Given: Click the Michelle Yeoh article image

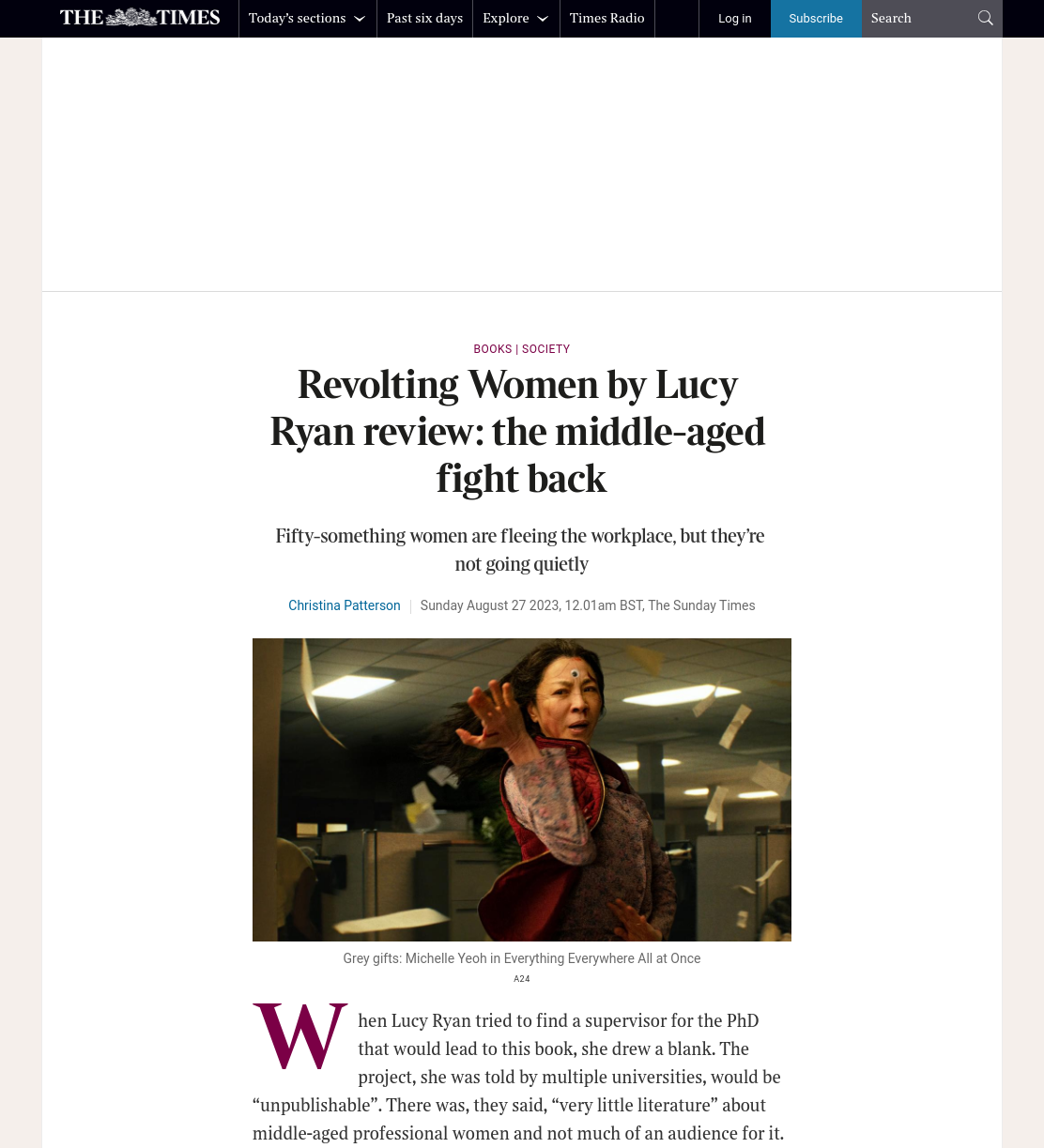Looking at the screenshot, I should click(522, 789).
